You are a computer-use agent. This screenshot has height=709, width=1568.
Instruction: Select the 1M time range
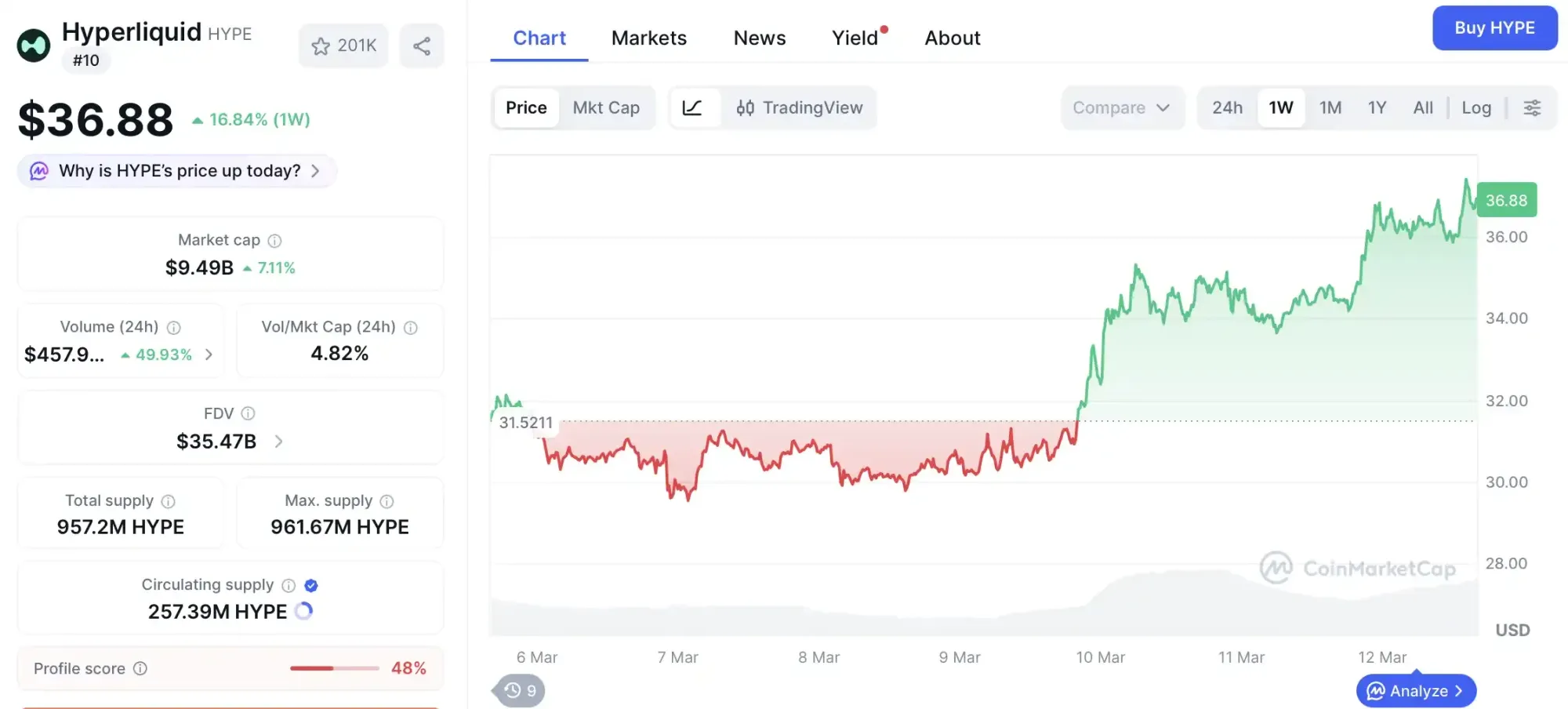tap(1330, 107)
